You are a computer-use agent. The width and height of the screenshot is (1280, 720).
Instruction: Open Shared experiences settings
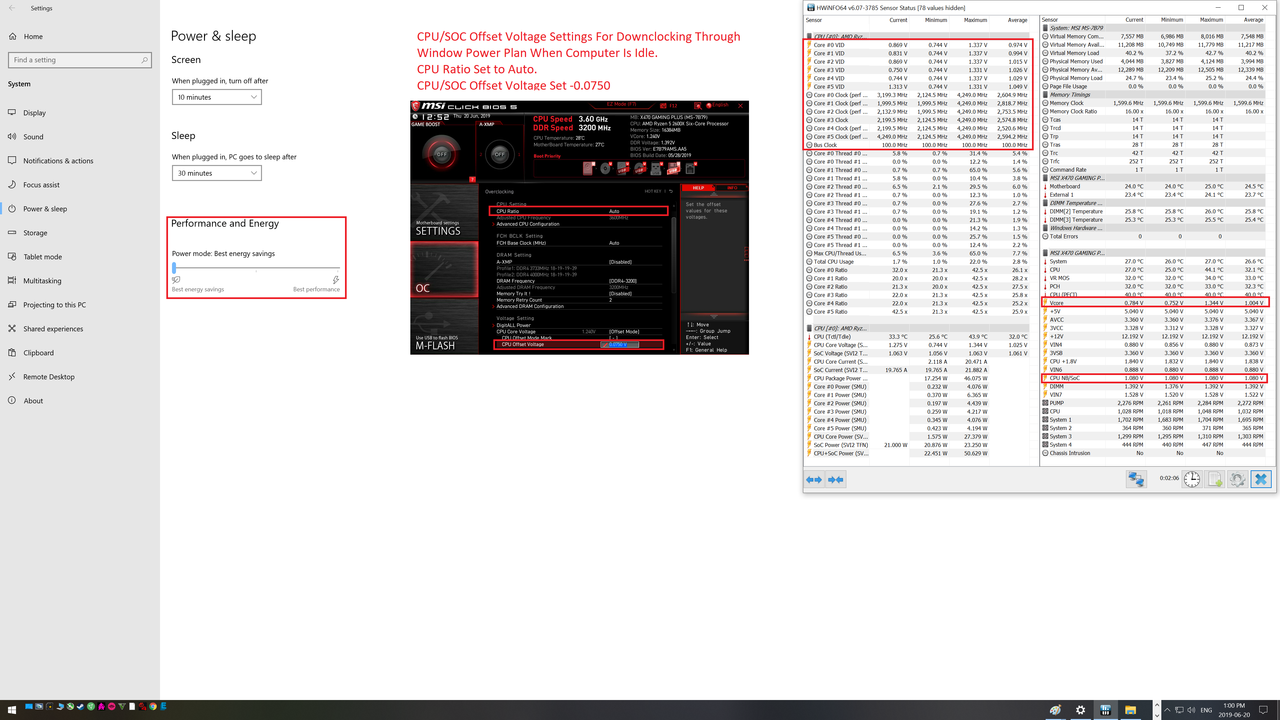tap(53, 329)
